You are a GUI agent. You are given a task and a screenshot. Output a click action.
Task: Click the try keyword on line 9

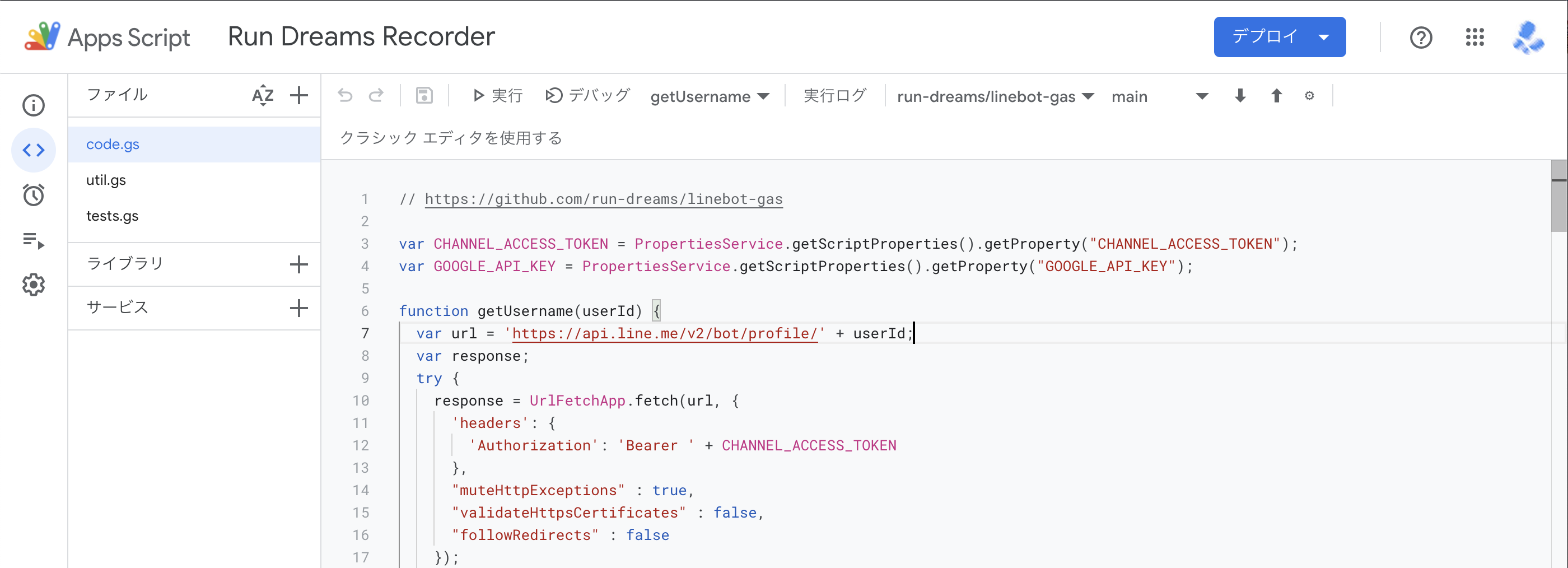429,378
